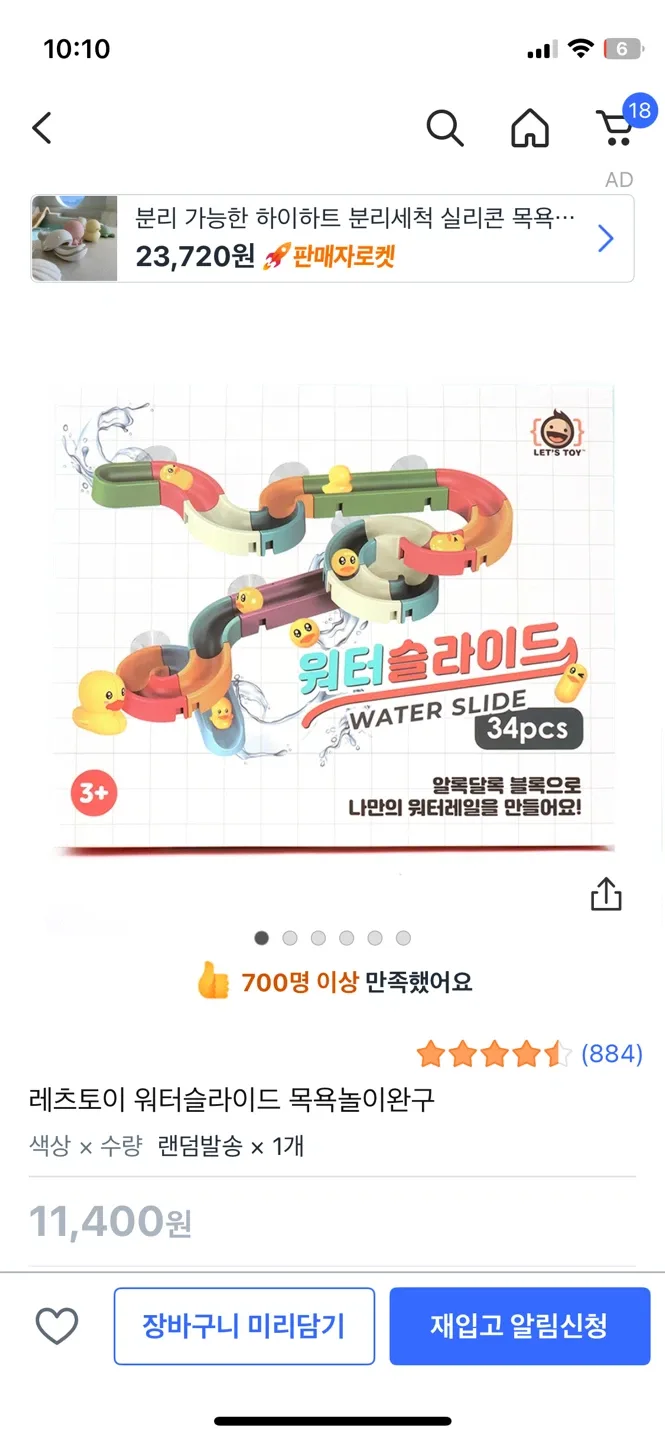Tap the 판매자로켓 rocket badge
The height and width of the screenshot is (1440, 665).
[329, 257]
